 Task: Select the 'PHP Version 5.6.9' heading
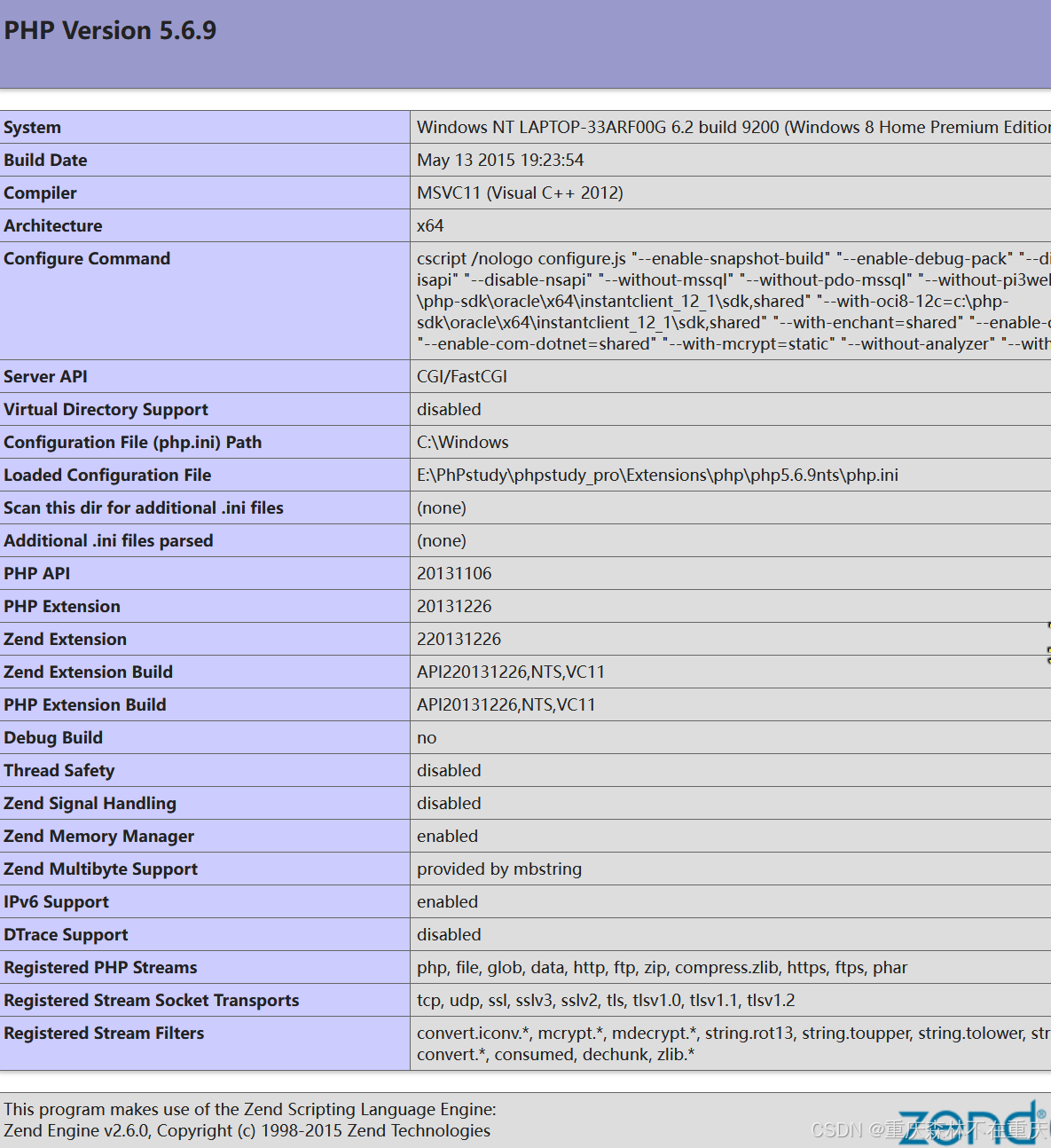coord(110,30)
